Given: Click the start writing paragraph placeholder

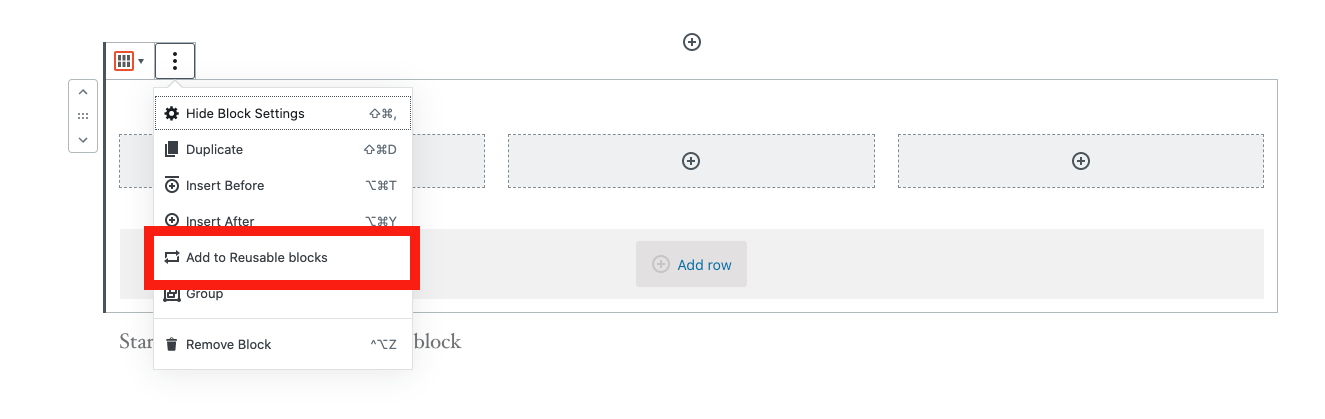Looking at the screenshot, I should (x=290, y=342).
